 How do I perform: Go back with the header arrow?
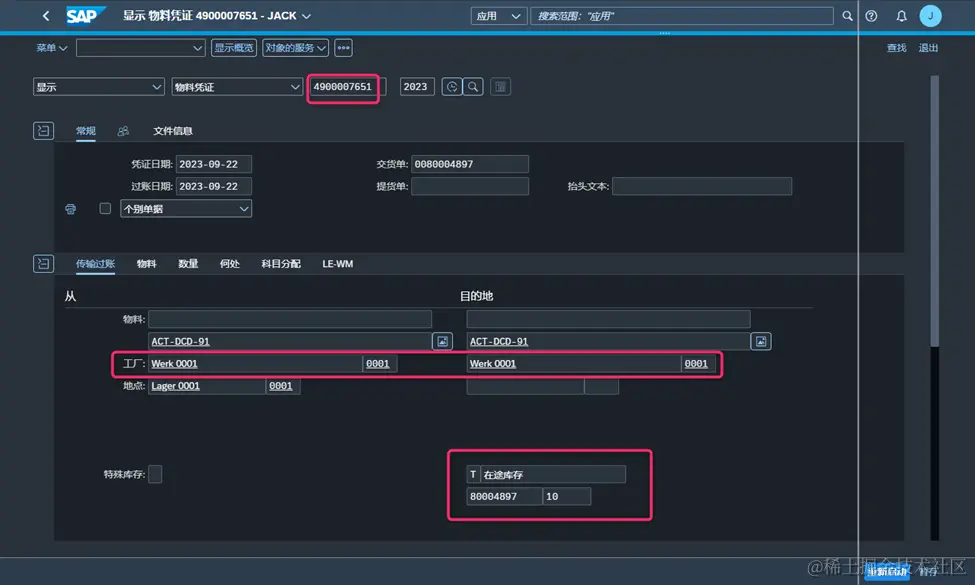pos(46,16)
